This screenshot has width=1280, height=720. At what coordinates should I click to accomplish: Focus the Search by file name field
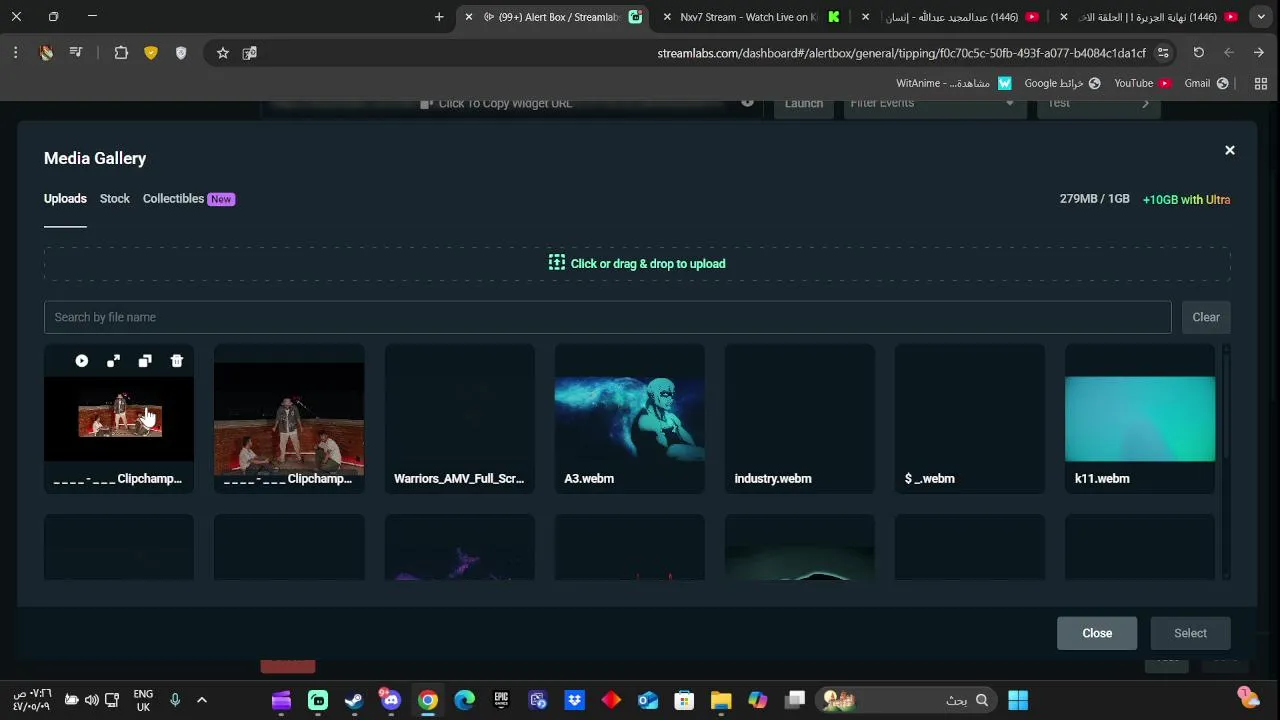pyautogui.click(x=607, y=317)
